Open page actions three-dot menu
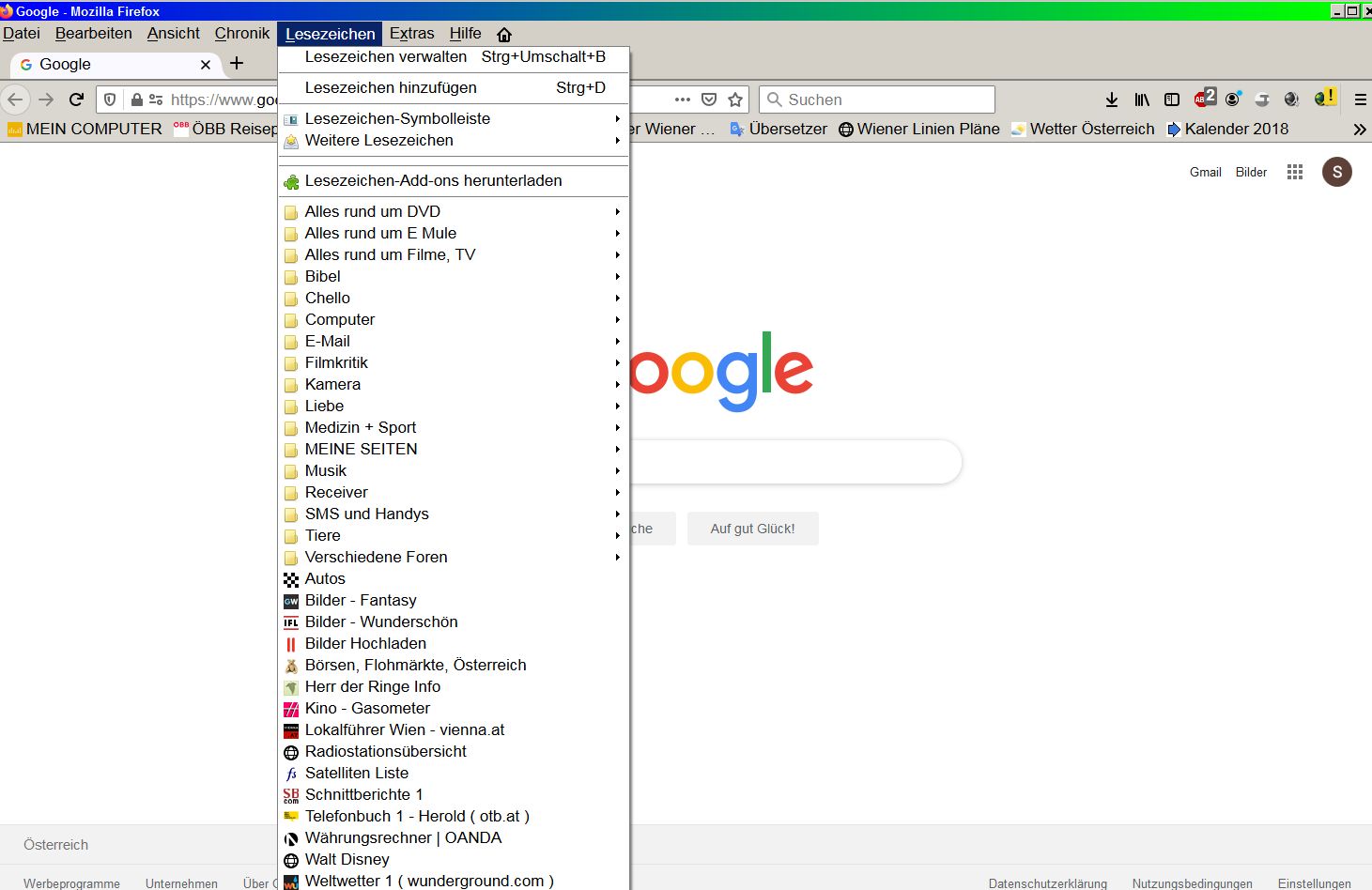 (683, 100)
